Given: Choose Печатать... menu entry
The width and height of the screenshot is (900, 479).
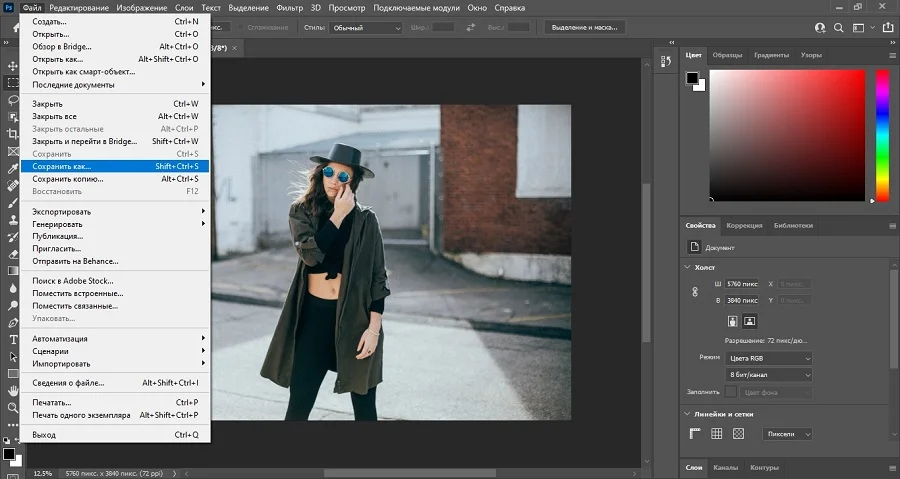Looking at the screenshot, I should tap(115, 402).
